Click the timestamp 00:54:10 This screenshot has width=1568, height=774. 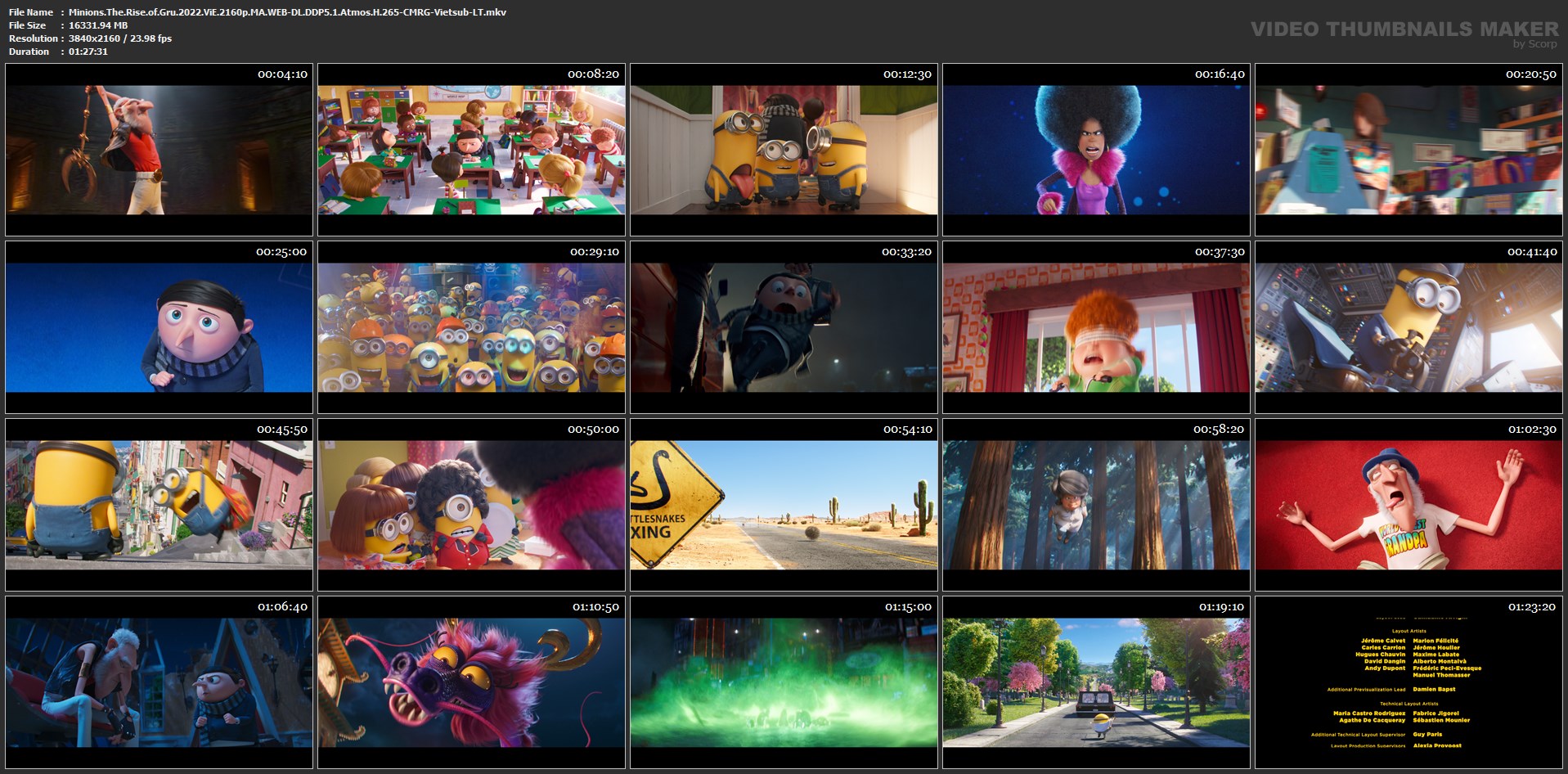click(907, 430)
